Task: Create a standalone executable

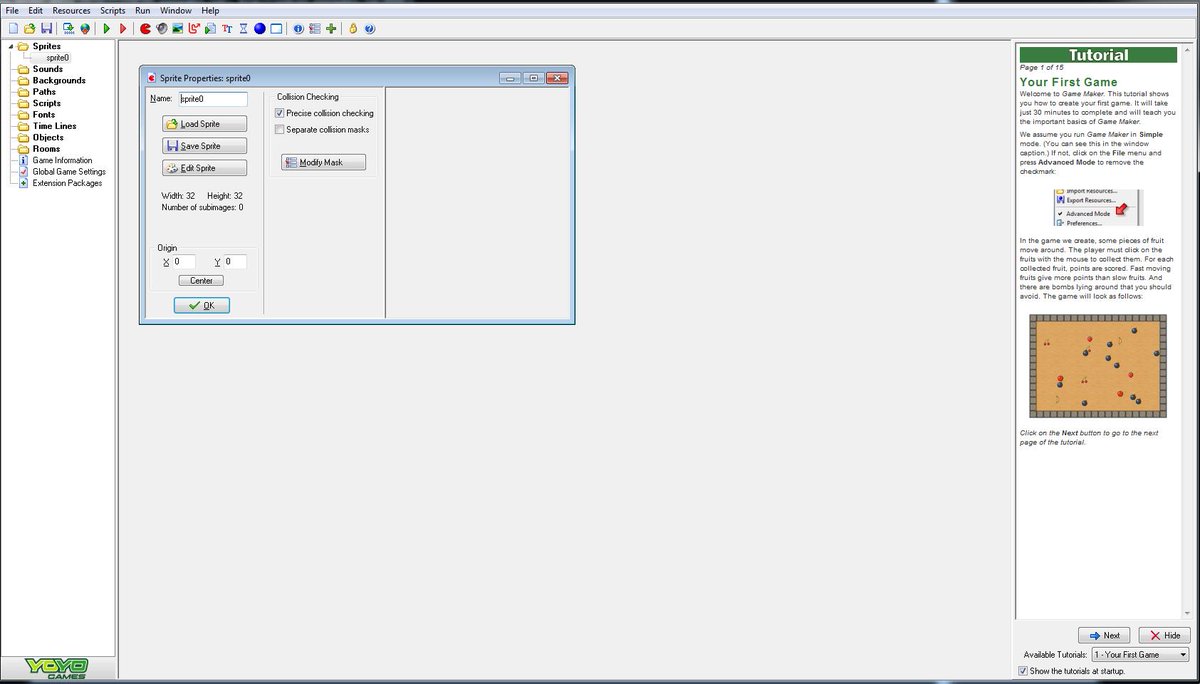Action: pyautogui.click(x=68, y=29)
